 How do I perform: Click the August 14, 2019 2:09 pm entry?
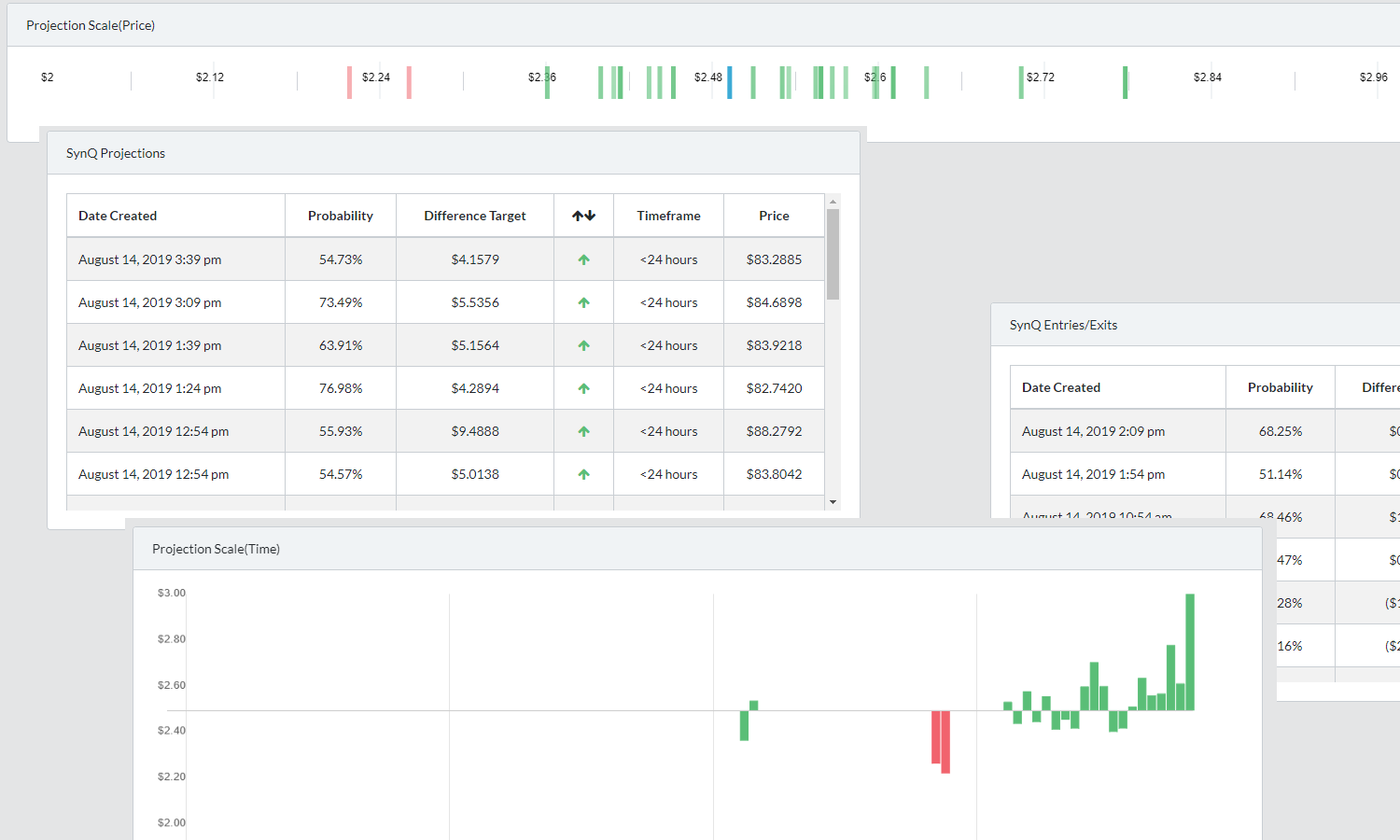[x=1093, y=431]
